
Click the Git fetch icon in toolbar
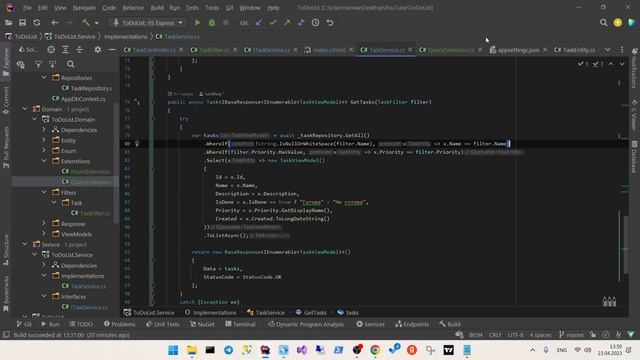pyautogui.click(x=301, y=23)
